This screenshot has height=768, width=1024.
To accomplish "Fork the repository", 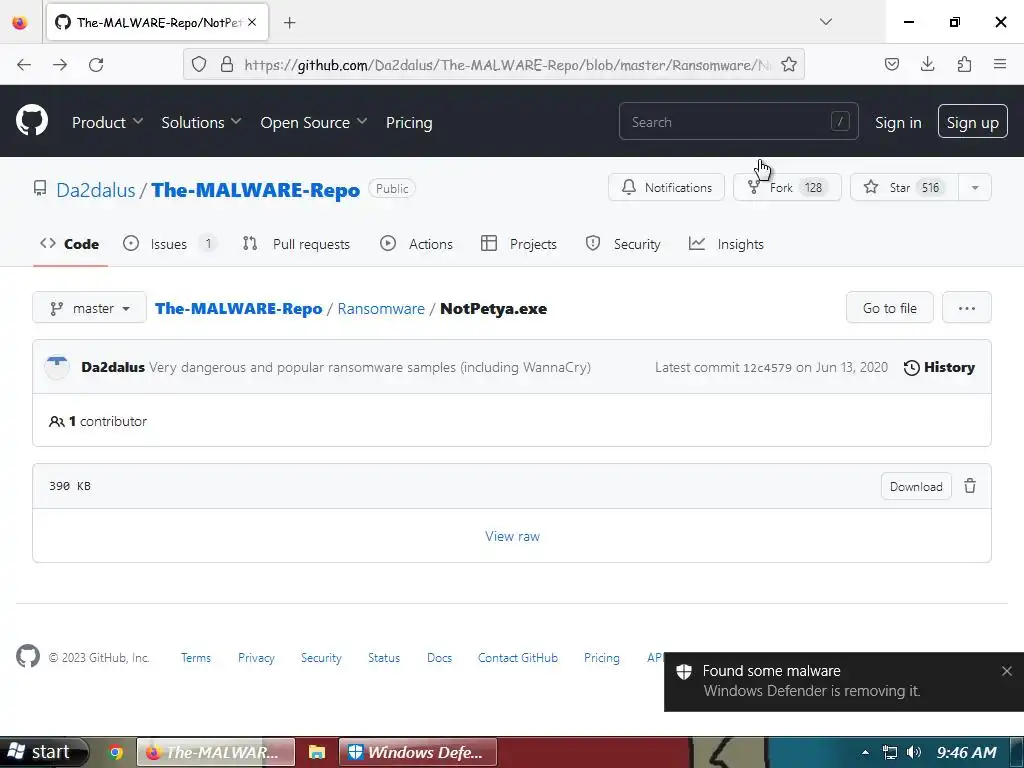I will [x=787, y=187].
